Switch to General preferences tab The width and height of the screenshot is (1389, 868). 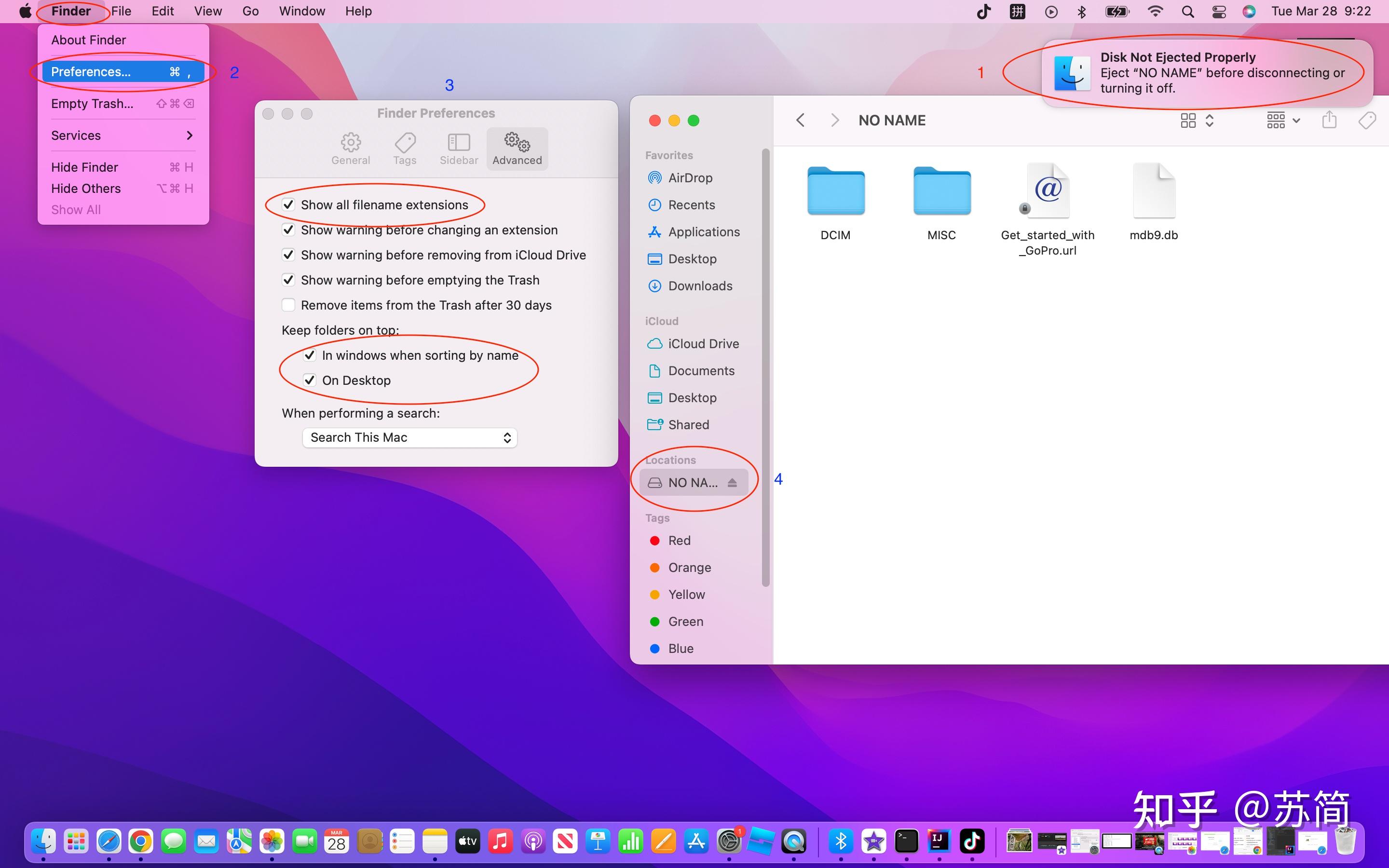[x=351, y=149]
